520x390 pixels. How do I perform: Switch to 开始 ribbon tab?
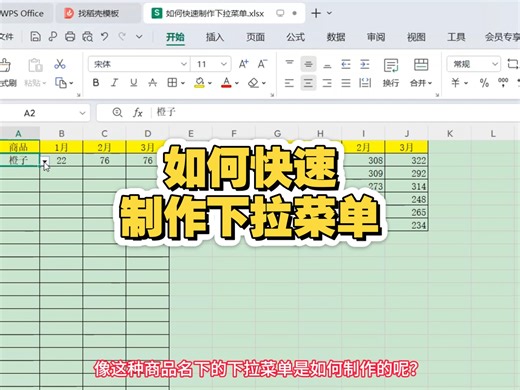click(175, 37)
